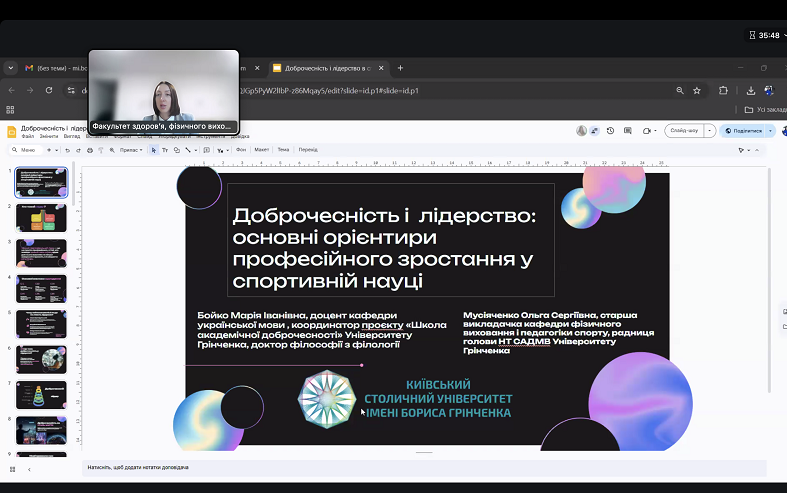This screenshot has width=787, height=493.
Task: Click the collaborator avatar in Slides header
Action: pyautogui.click(x=581, y=131)
